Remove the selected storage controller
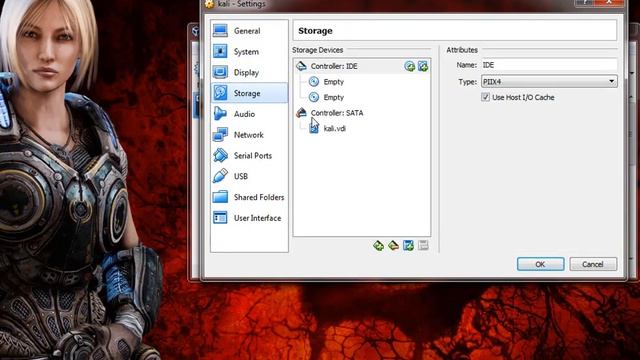 [393, 245]
